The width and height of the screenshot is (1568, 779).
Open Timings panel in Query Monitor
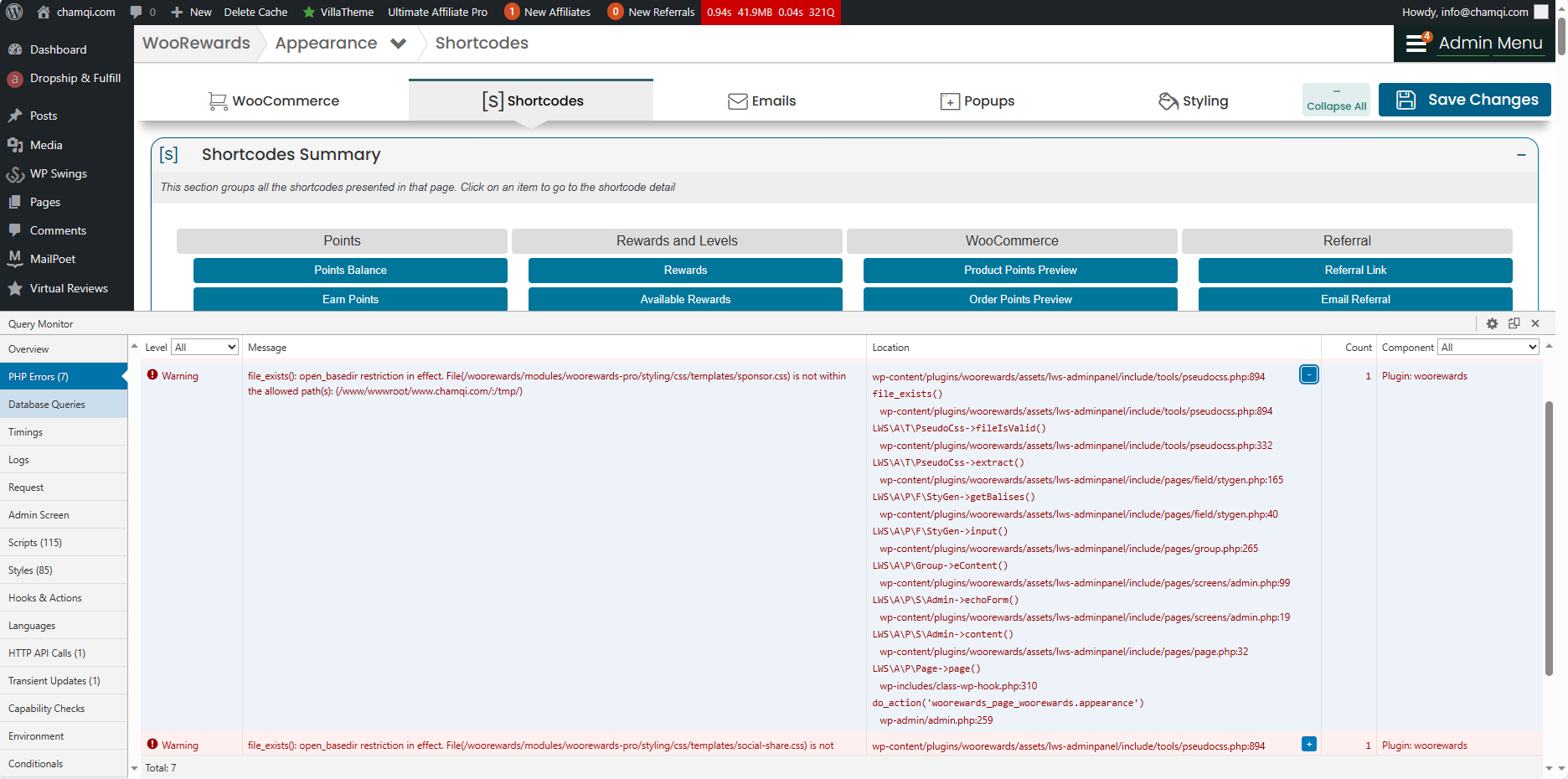[64, 432]
